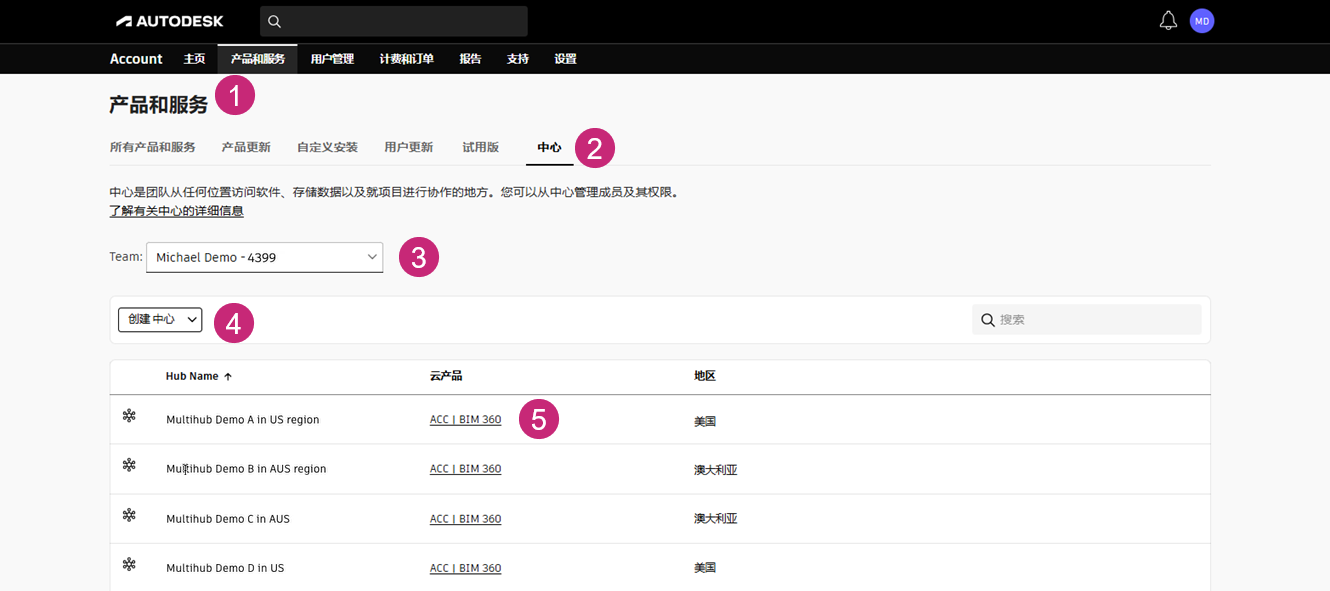Click 美国 region cell for Demo D
This screenshot has width=1330, height=591.
coord(705,568)
